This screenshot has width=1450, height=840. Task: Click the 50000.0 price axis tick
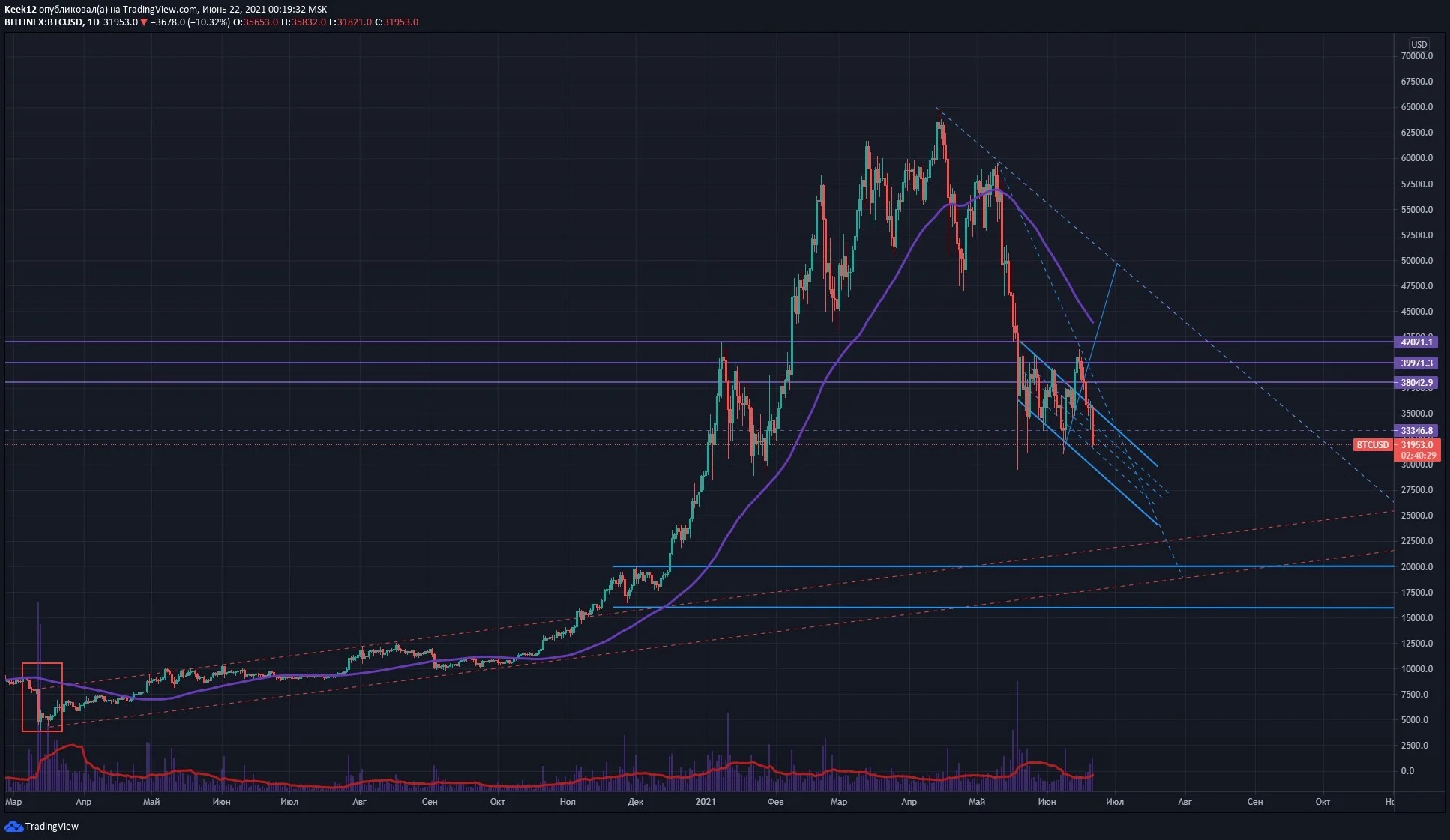pos(1416,260)
